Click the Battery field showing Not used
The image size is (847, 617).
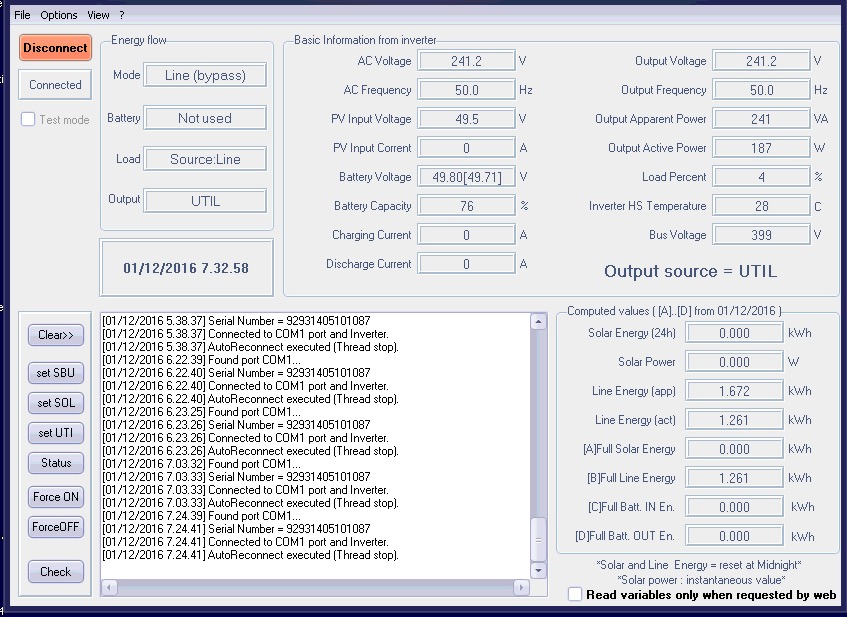coord(205,118)
